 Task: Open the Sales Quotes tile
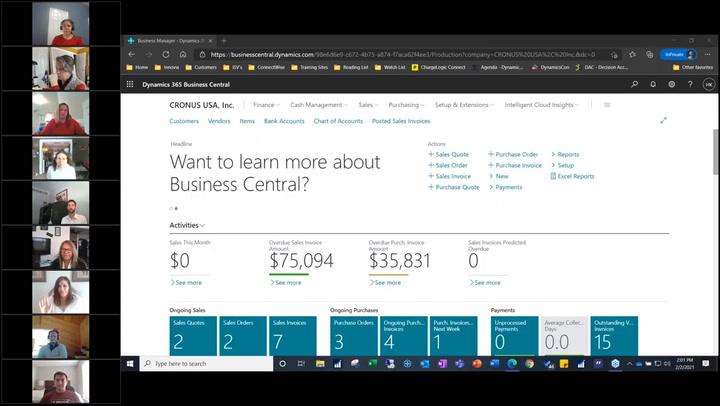[193, 336]
